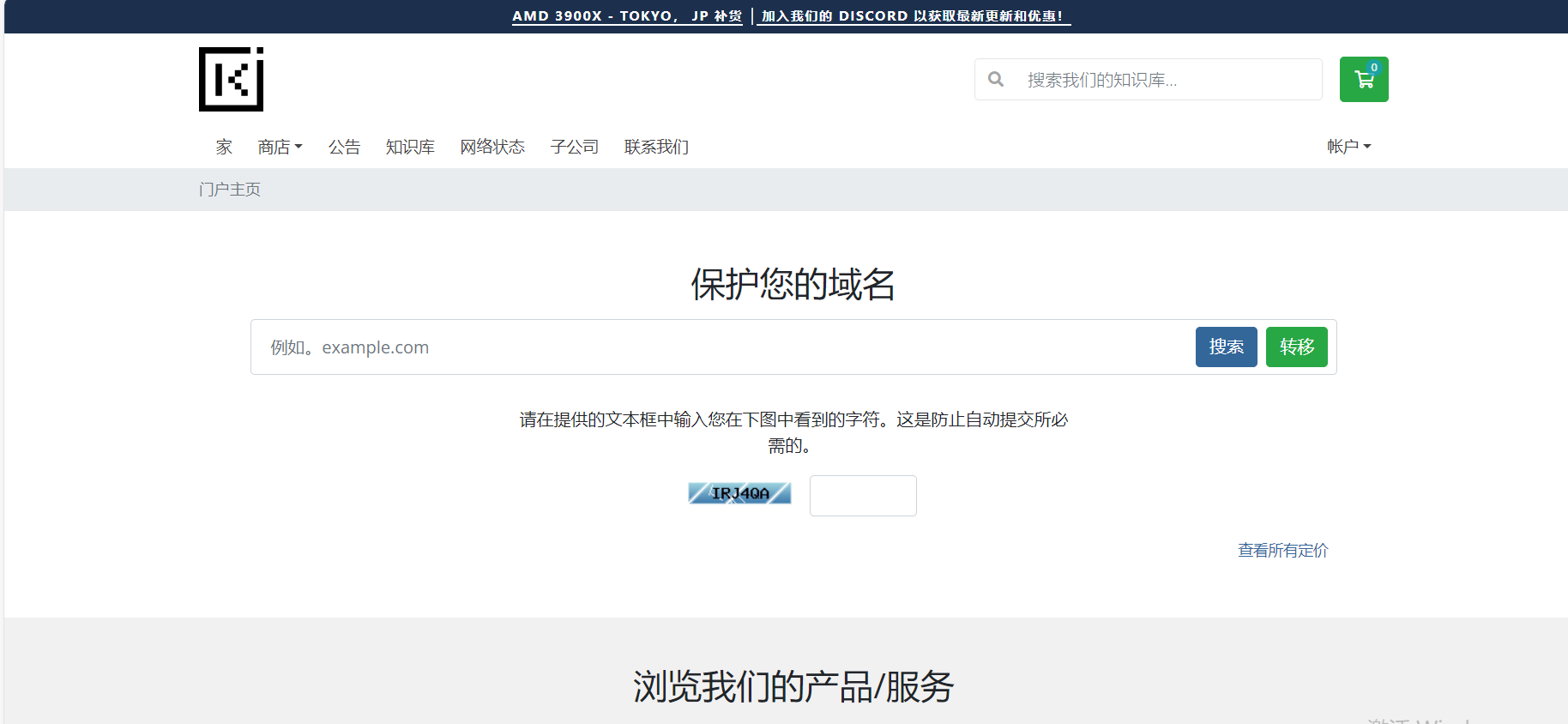Open the 查看所有定价 pricing link

point(1282,550)
